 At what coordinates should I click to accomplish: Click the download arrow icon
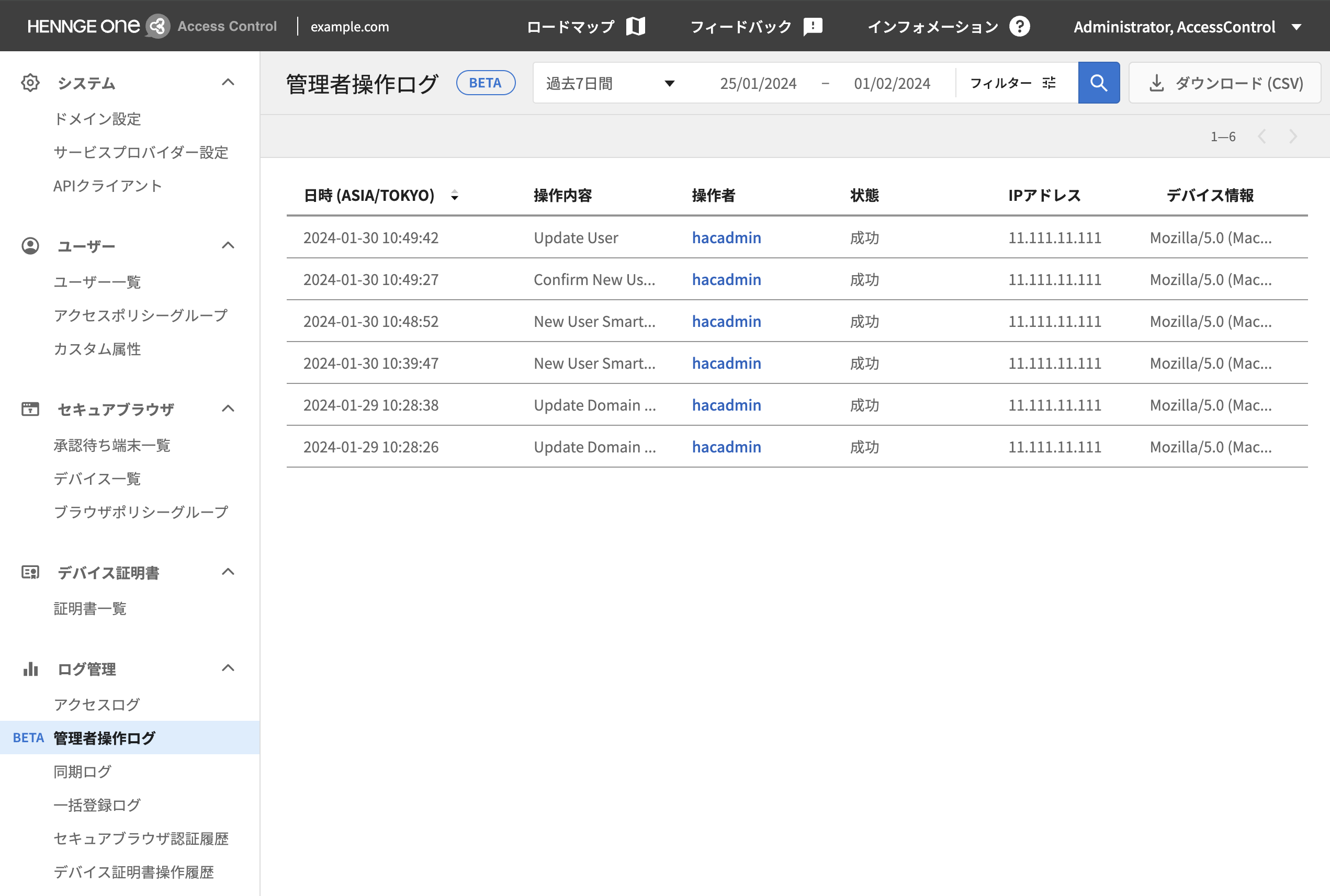tap(1156, 84)
